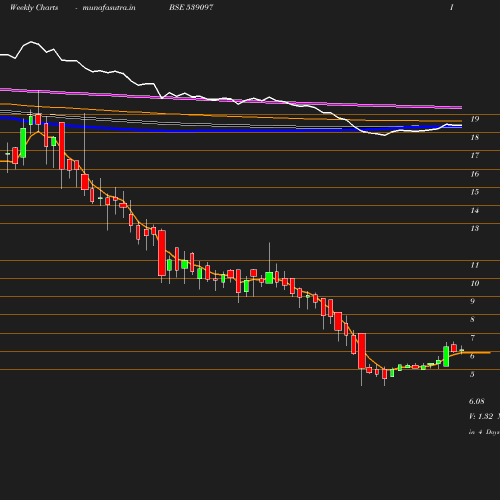Screen dimensions: 500x500
Task: Click the 'munafasutra.in' label
Action: point(109,7)
